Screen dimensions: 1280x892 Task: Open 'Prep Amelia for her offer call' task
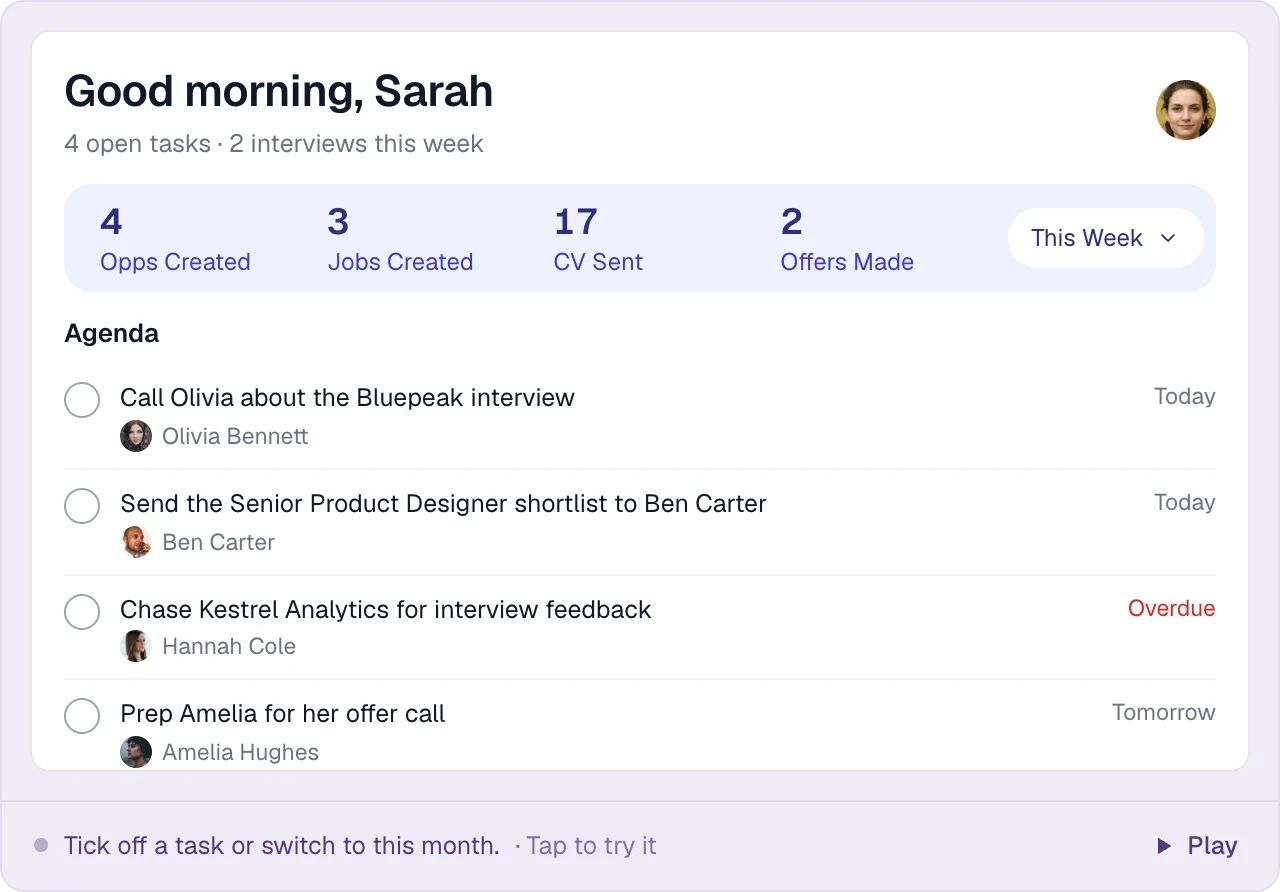pos(282,713)
